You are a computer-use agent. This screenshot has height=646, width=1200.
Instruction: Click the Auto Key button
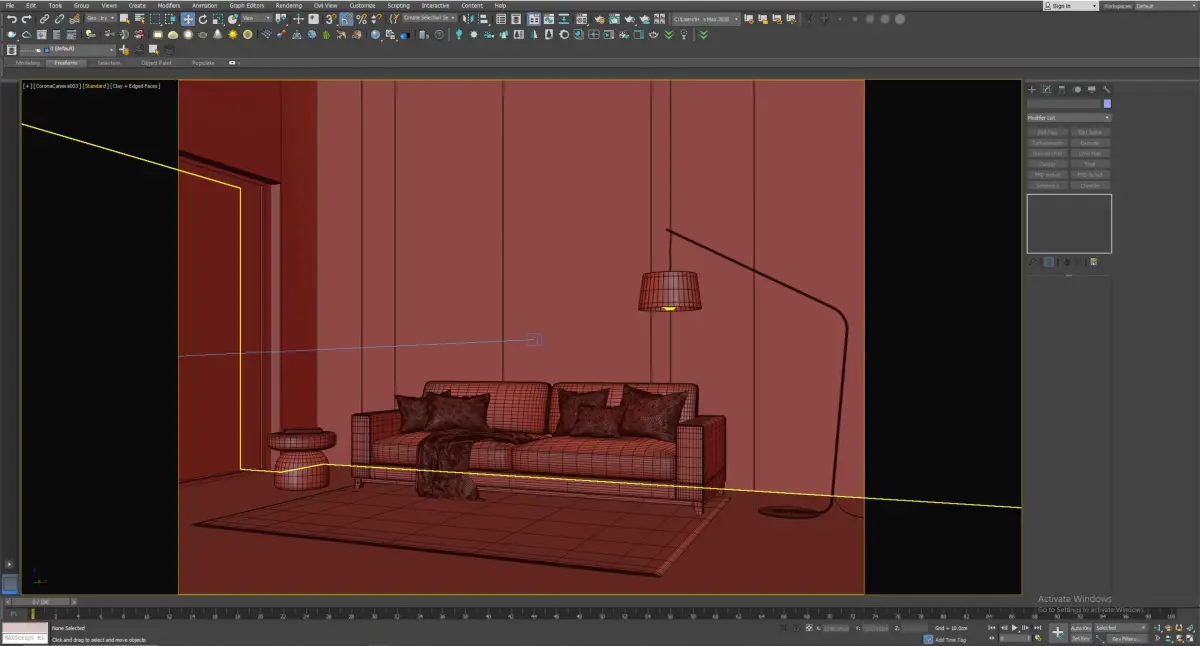tap(1081, 628)
